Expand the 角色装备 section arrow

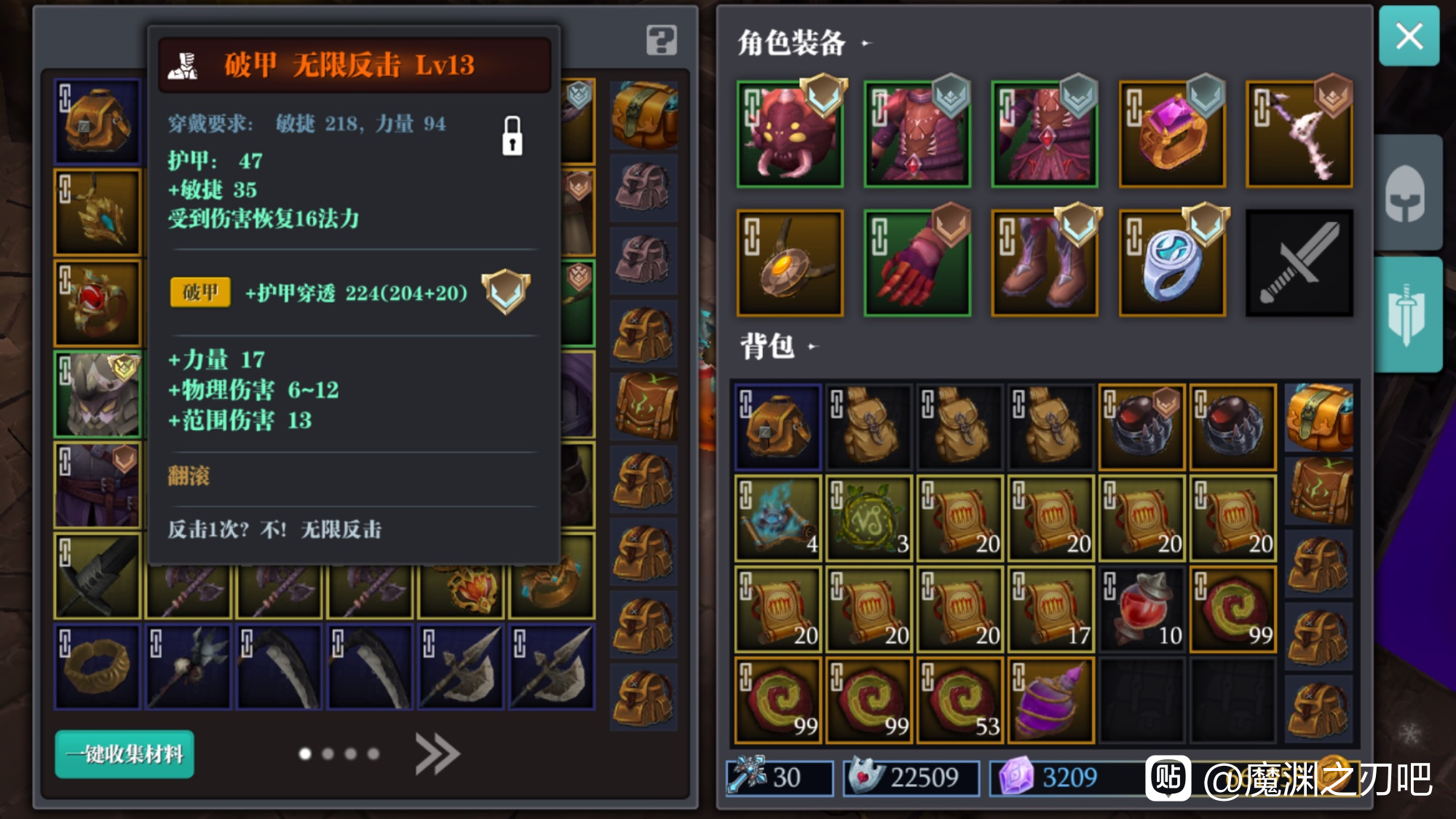point(866,43)
